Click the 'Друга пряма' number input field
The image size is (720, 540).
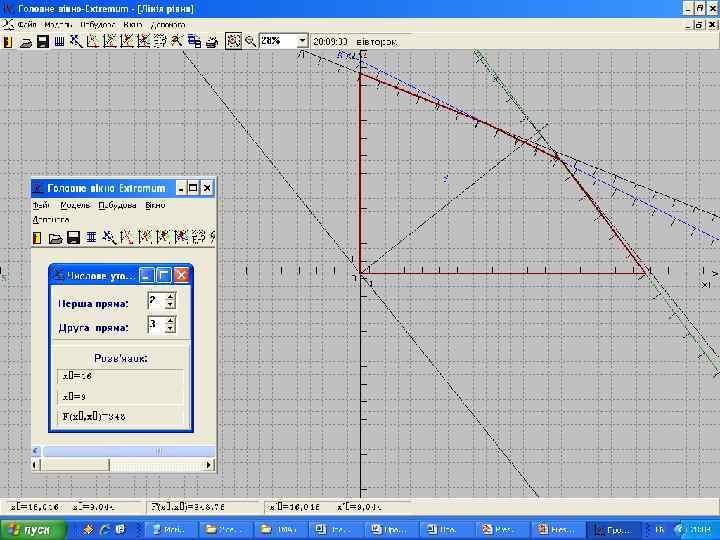155,325
